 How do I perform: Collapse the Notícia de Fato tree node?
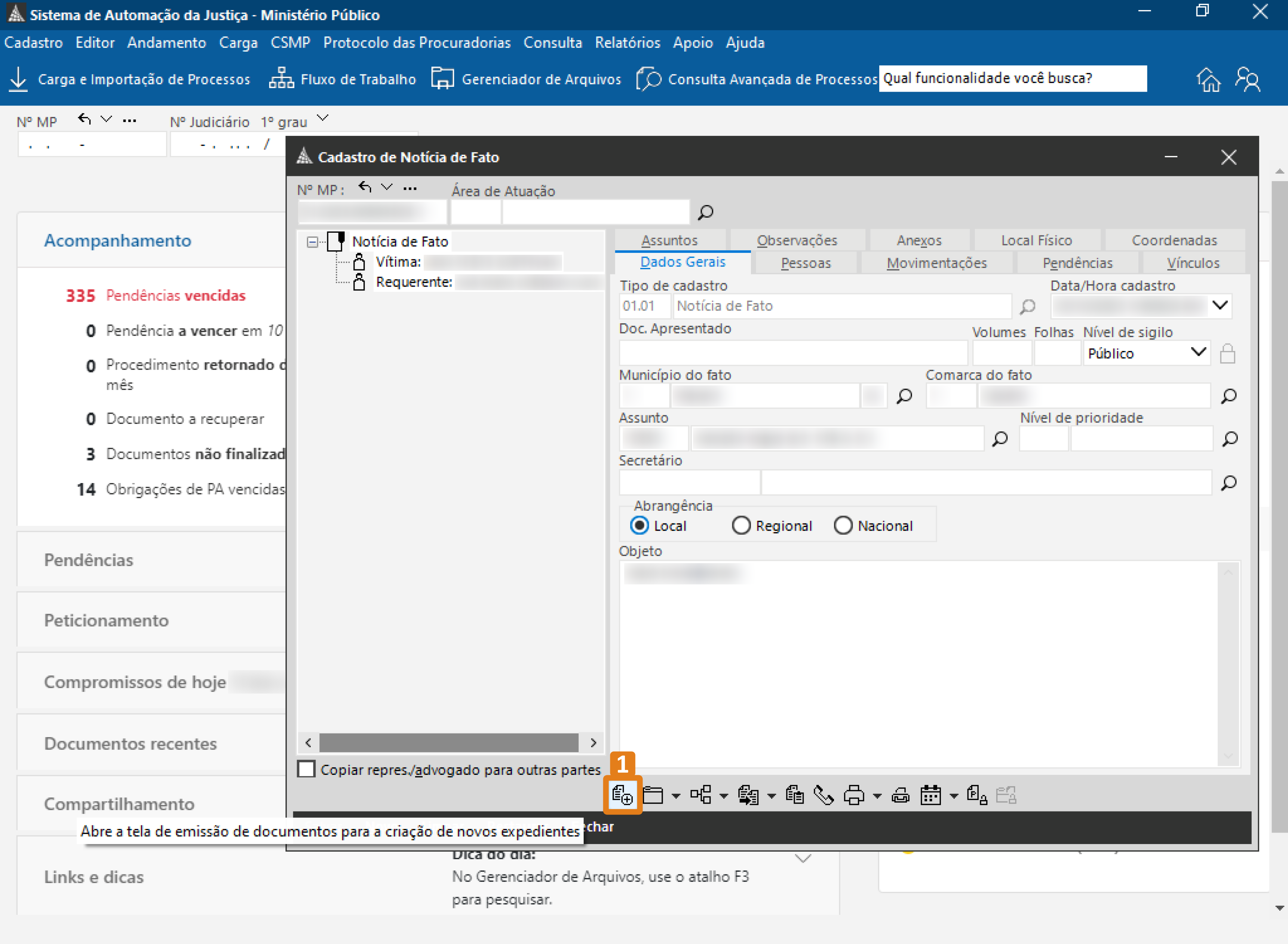pos(312,242)
